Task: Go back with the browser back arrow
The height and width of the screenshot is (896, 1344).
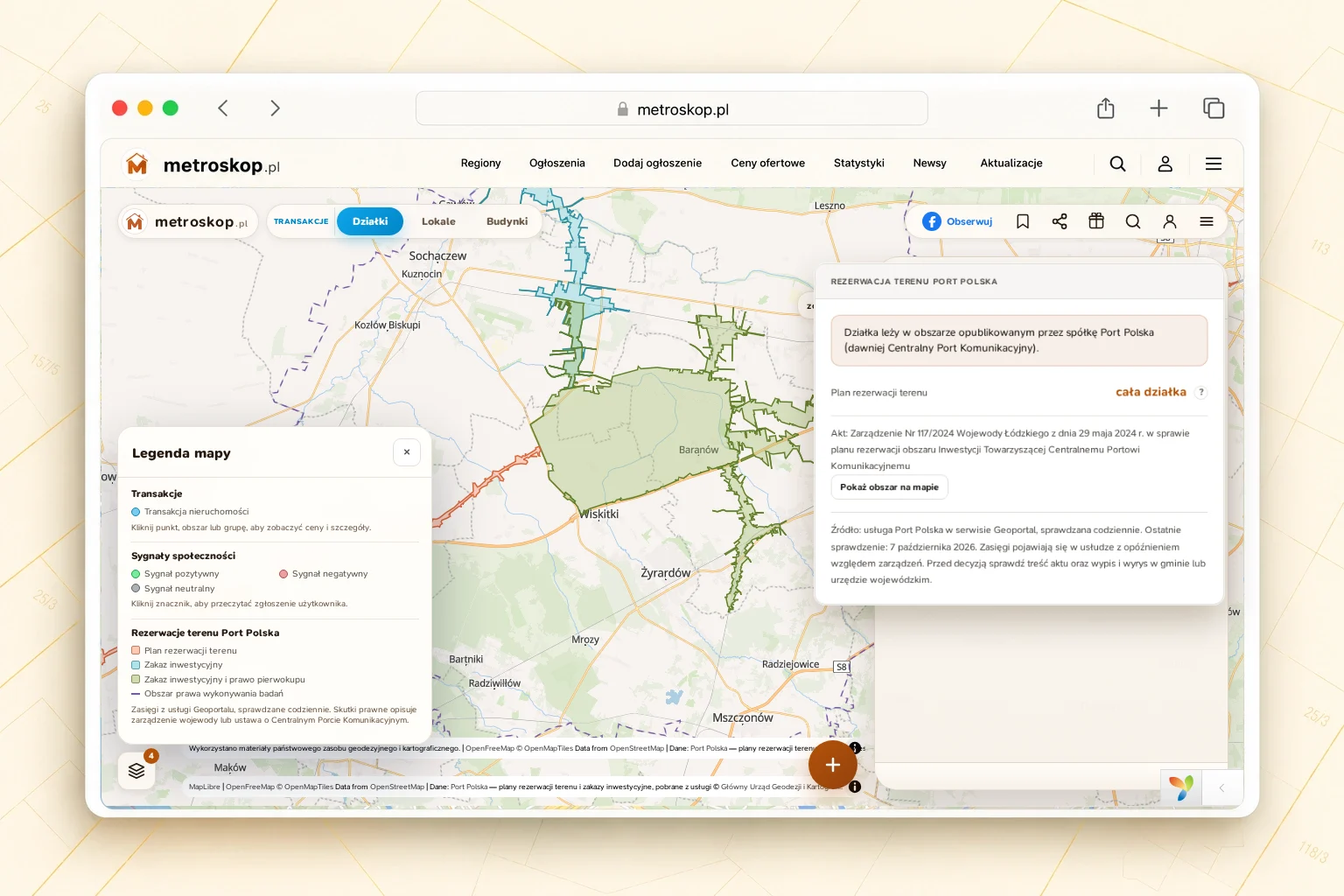Action: coord(223,108)
